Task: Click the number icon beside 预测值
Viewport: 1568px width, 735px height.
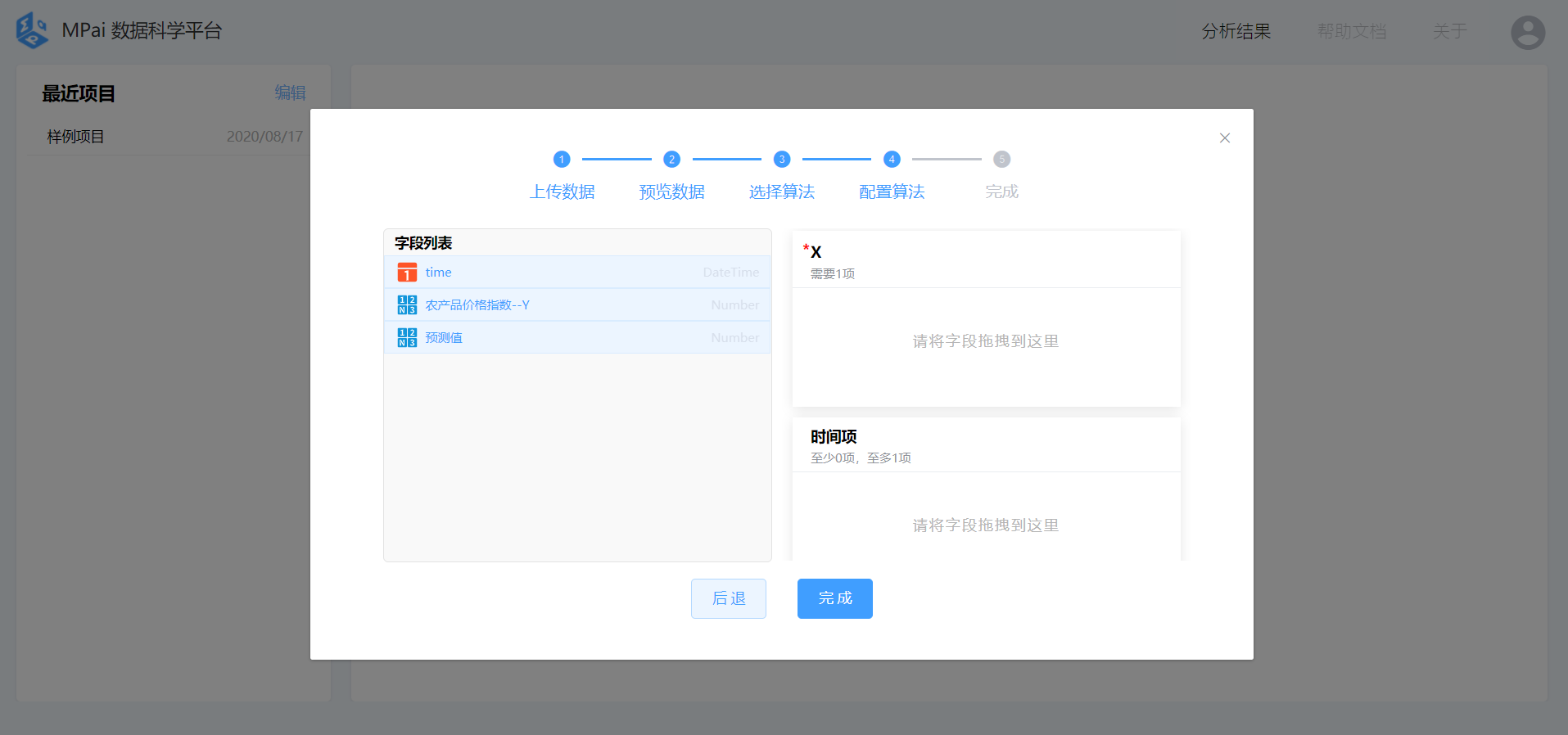Action: pyautogui.click(x=407, y=338)
